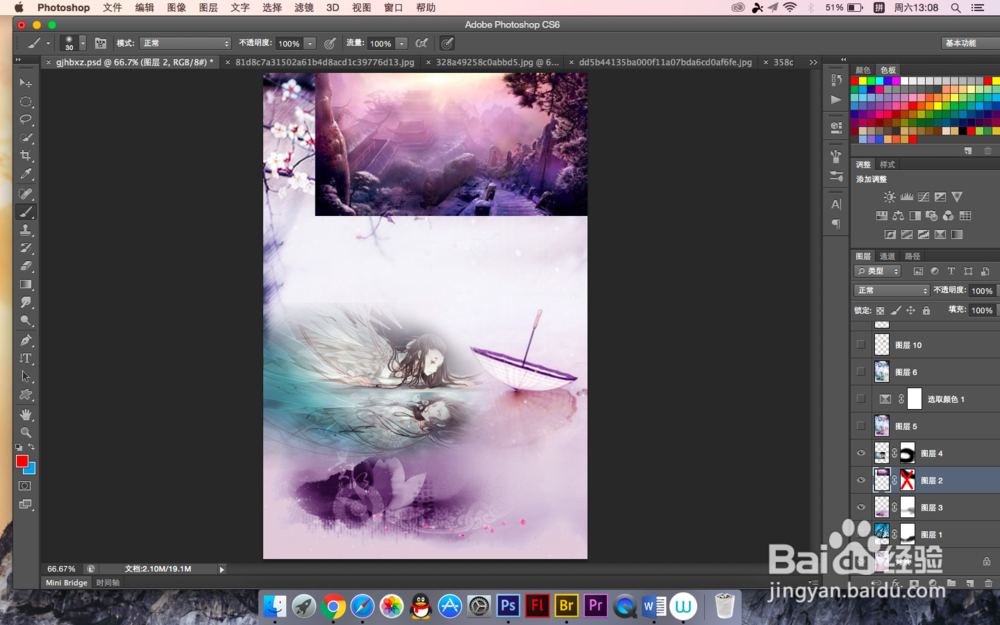Add a Curves adjustment layer

(x=923, y=197)
